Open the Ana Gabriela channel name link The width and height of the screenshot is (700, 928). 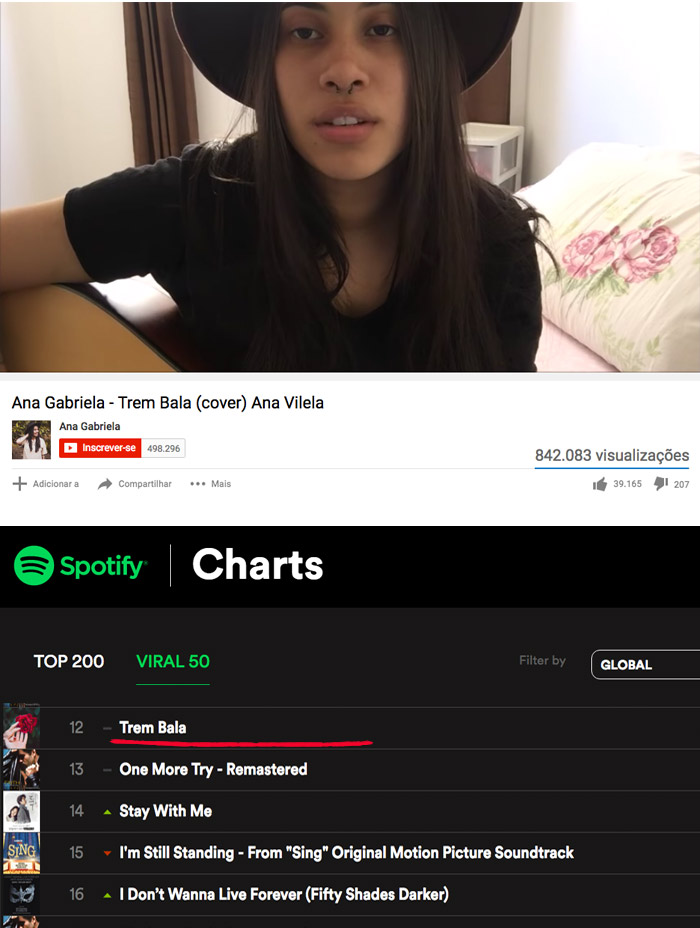click(x=89, y=426)
